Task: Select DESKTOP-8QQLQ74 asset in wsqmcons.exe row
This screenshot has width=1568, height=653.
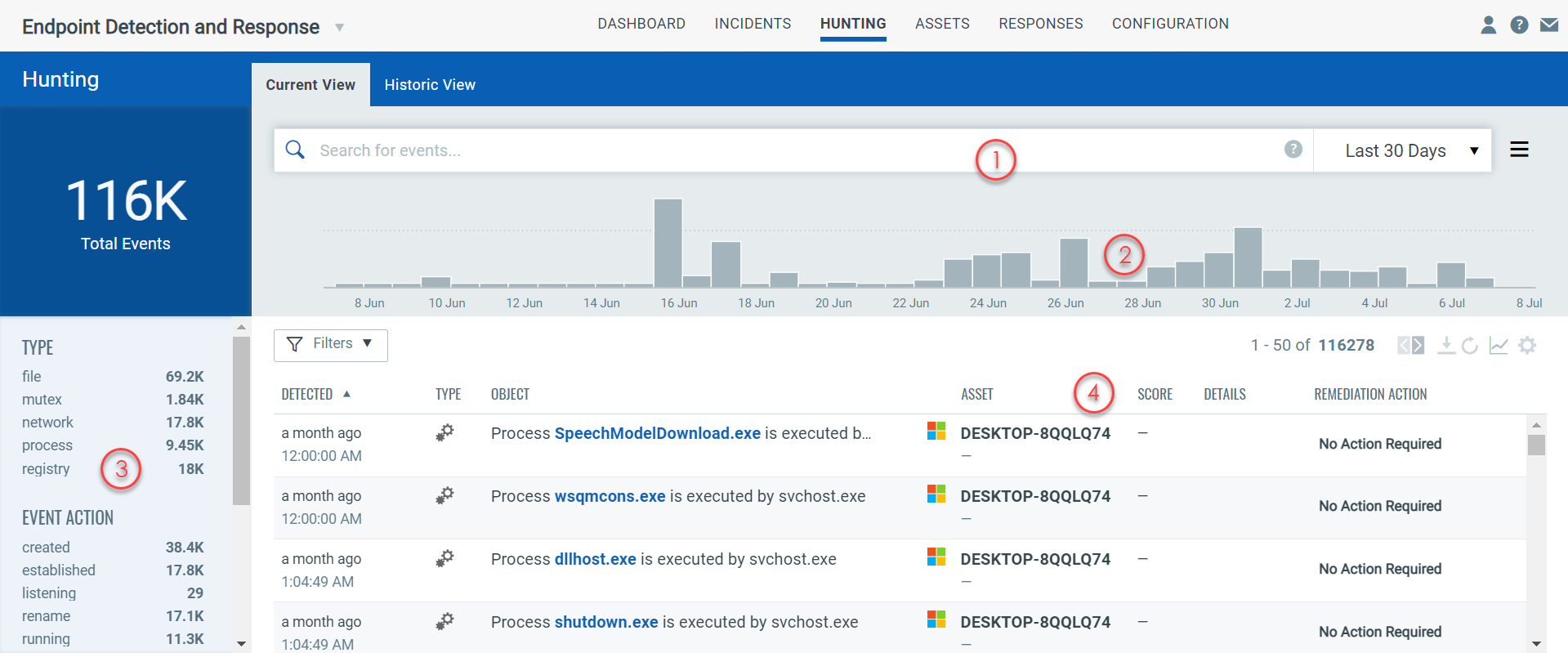Action: tap(1035, 496)
